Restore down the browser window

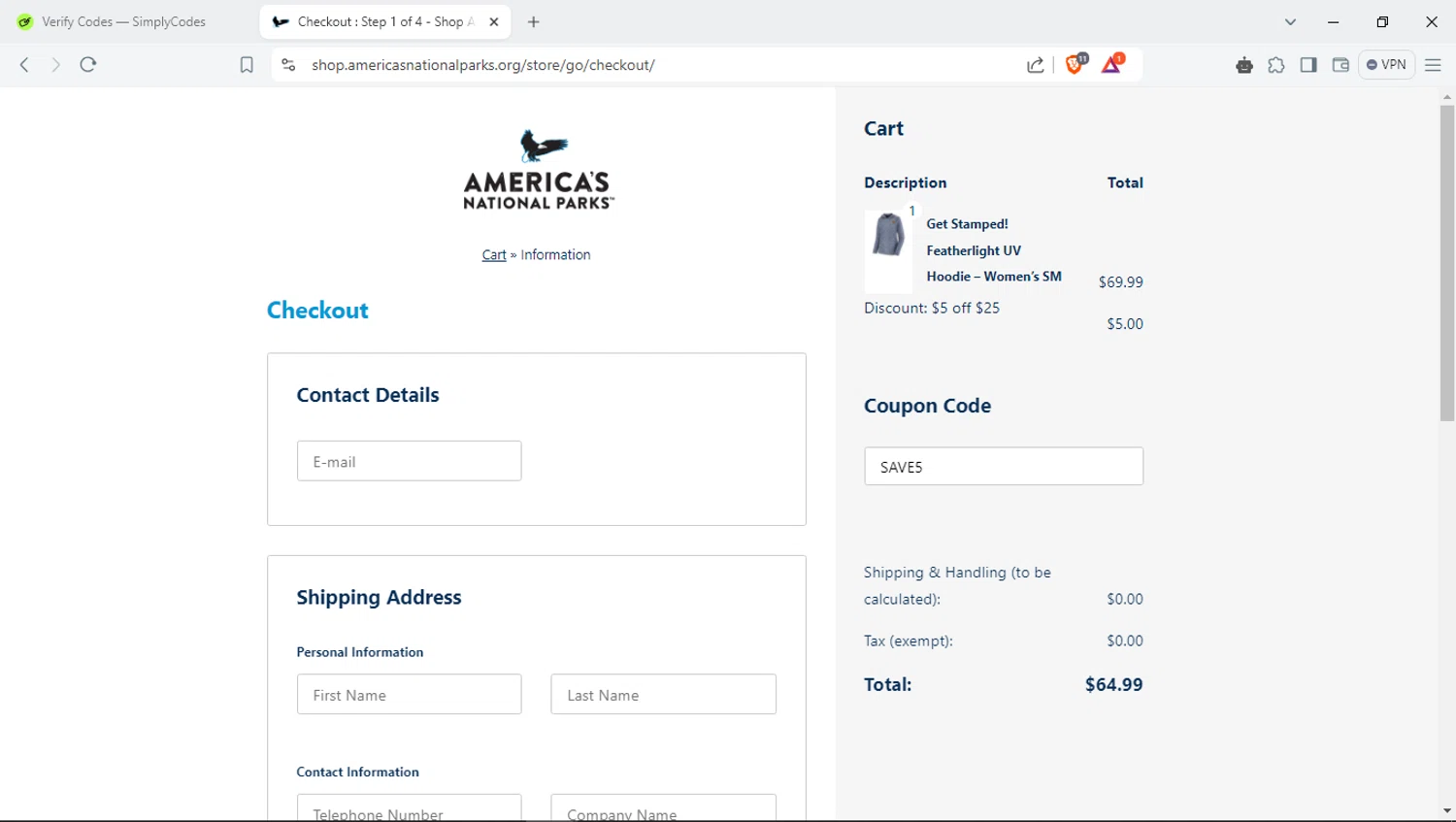click(1382, 21)
